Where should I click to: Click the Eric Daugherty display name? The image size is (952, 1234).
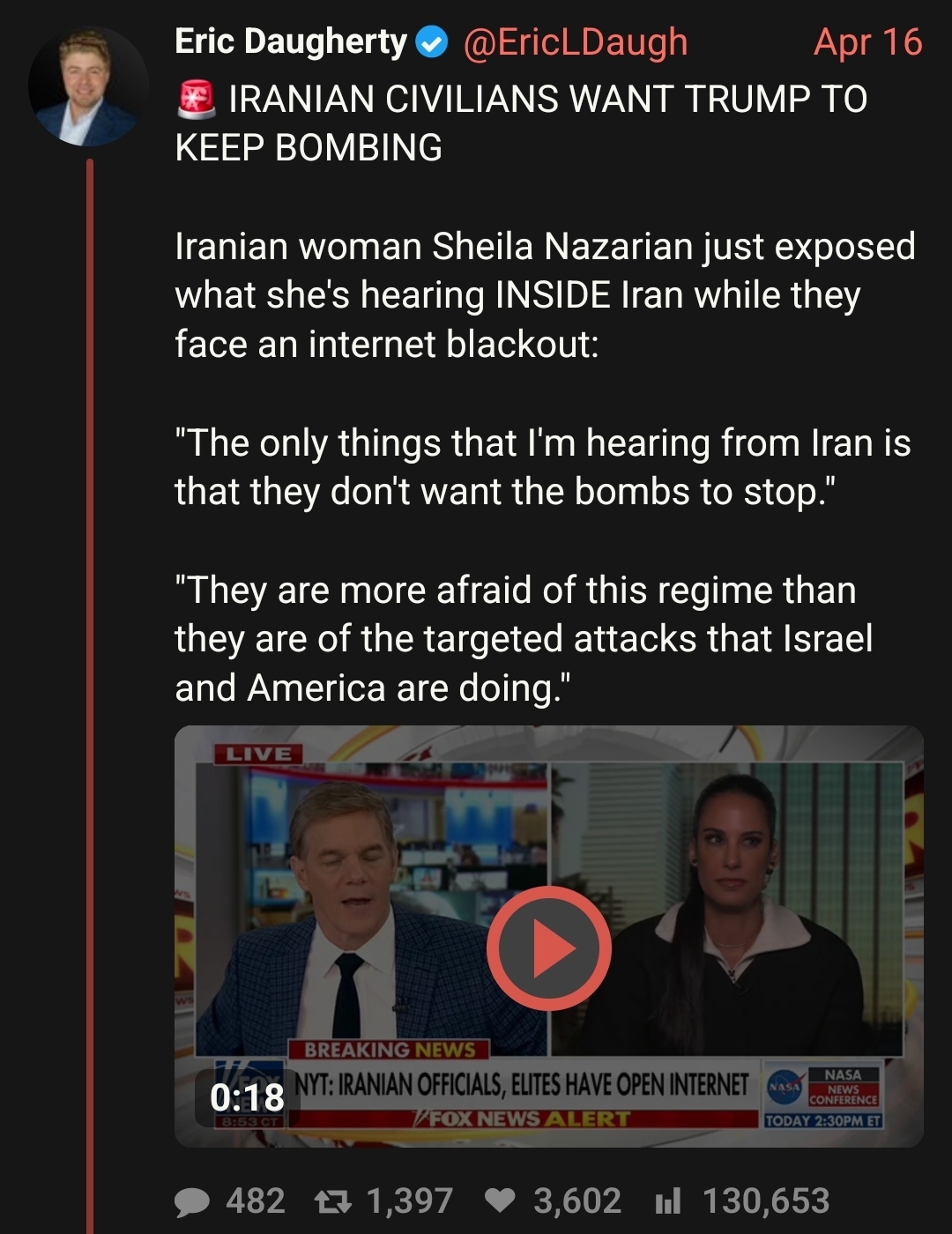pos(291,41)
